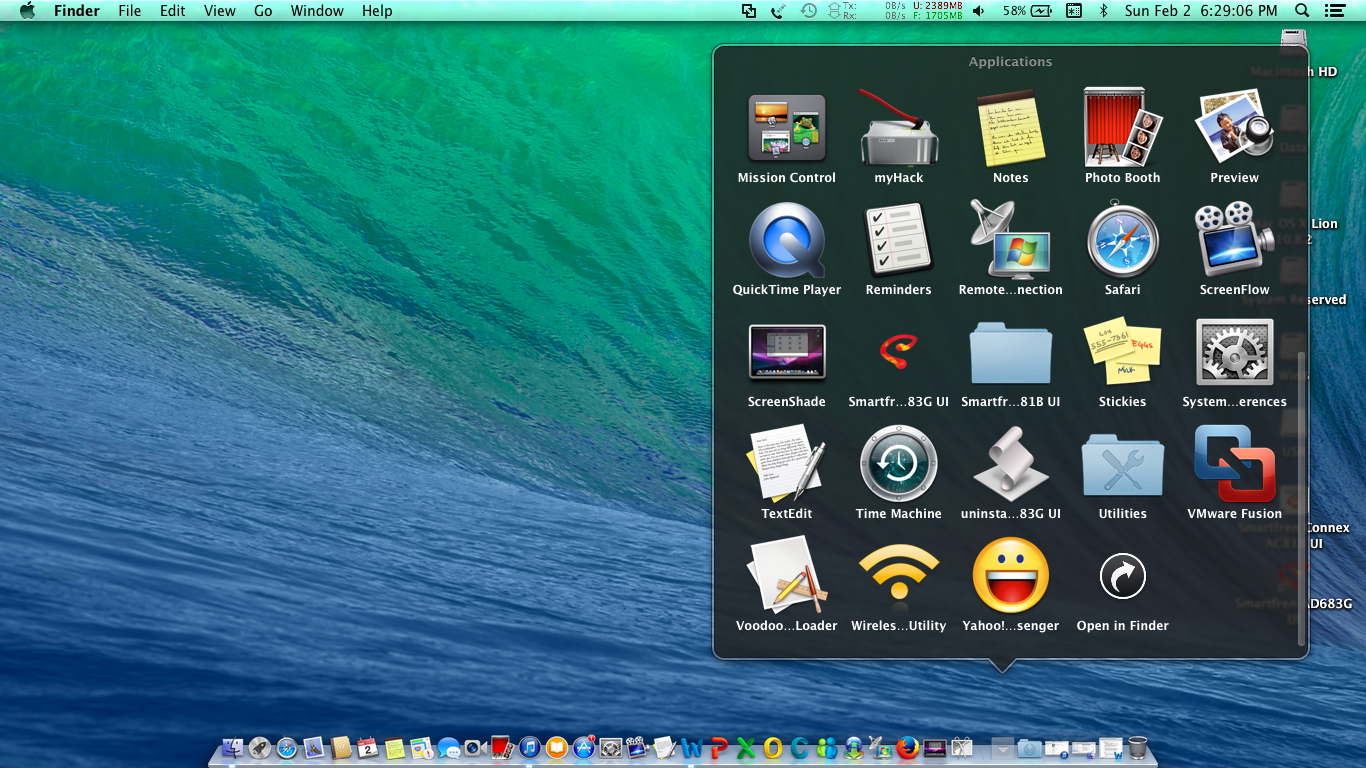Open Time Machine

click(899, 464)
